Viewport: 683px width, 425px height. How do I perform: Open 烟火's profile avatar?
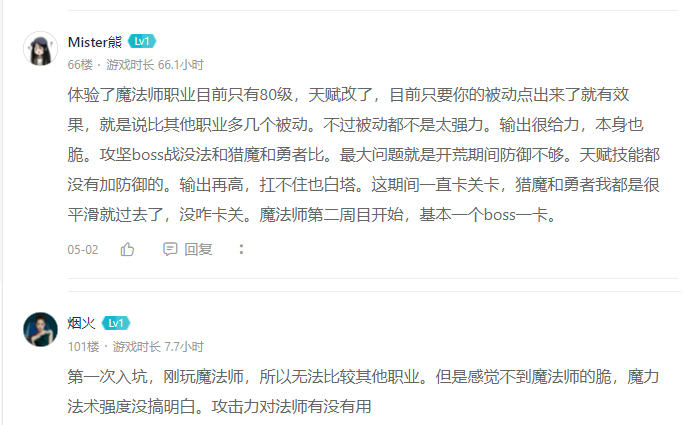tap(41, 330)
